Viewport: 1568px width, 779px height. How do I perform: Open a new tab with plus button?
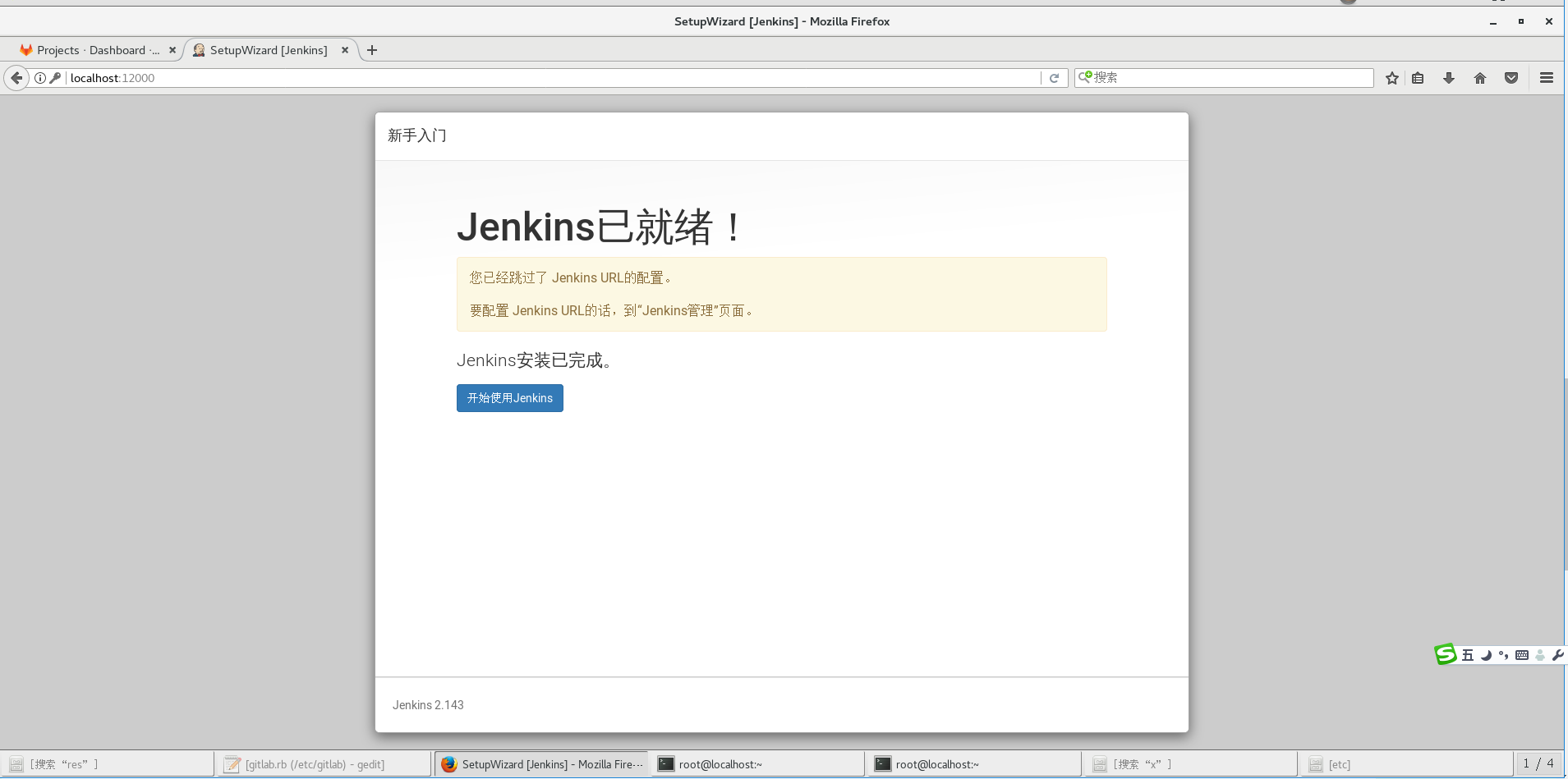click(372, 50)
